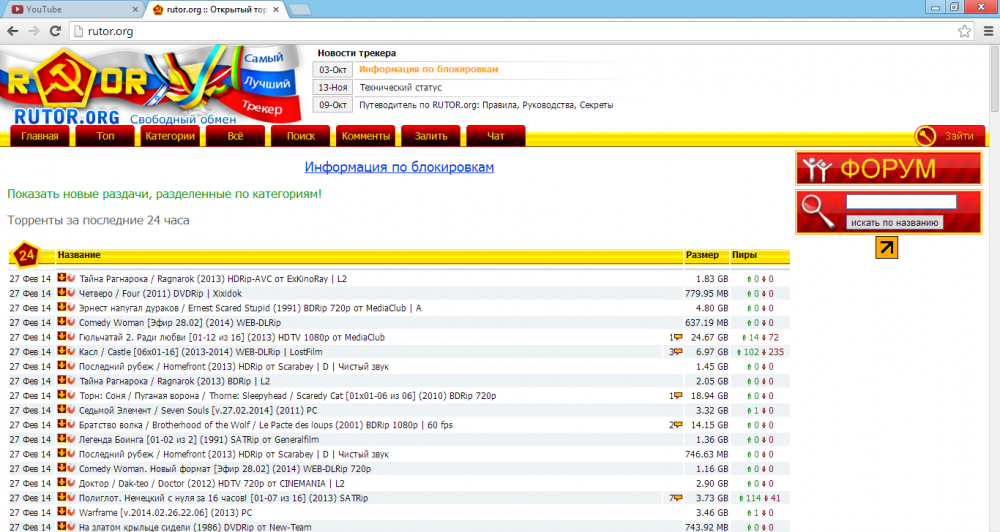This screenshot has width=1000, height=532.
Task: Click искать по названию button
Action: (895, 223)
